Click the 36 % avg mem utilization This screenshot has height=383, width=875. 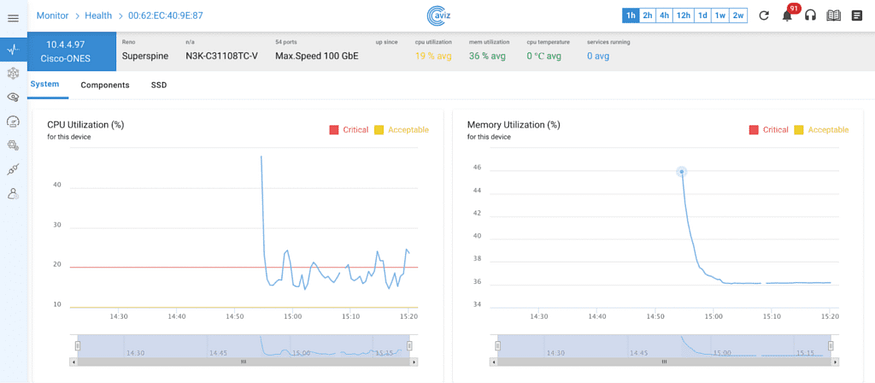click(487, 56)
